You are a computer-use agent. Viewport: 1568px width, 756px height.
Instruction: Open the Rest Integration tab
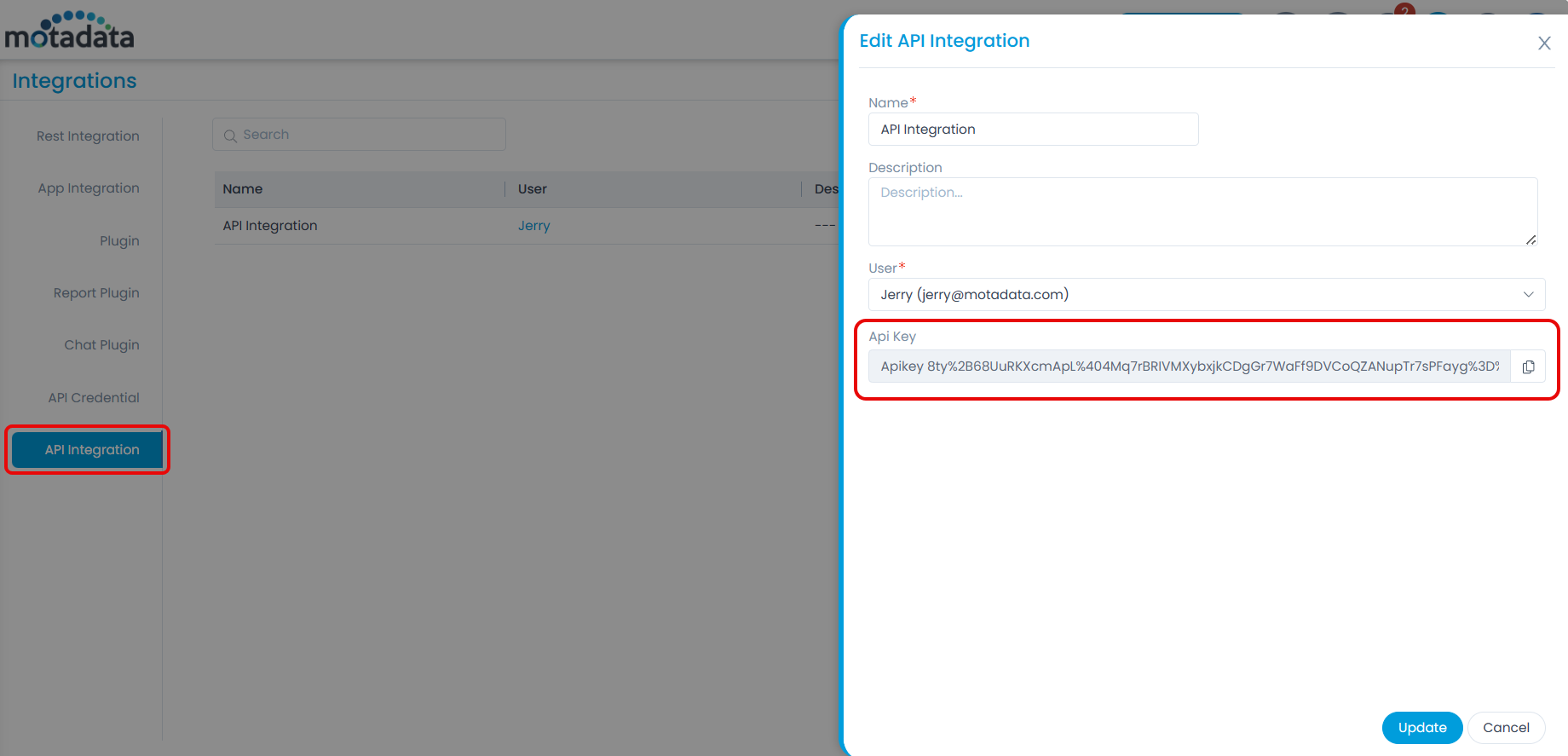[x=88, y=136]
